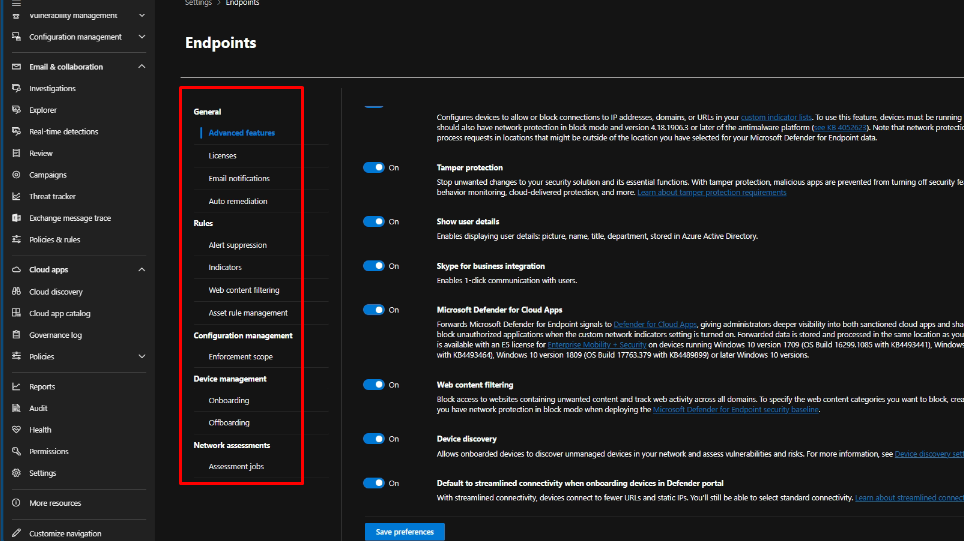Turn off Skype for business integration
The height and width of the screenshot is (541, 964).
(x=374, y=266)
